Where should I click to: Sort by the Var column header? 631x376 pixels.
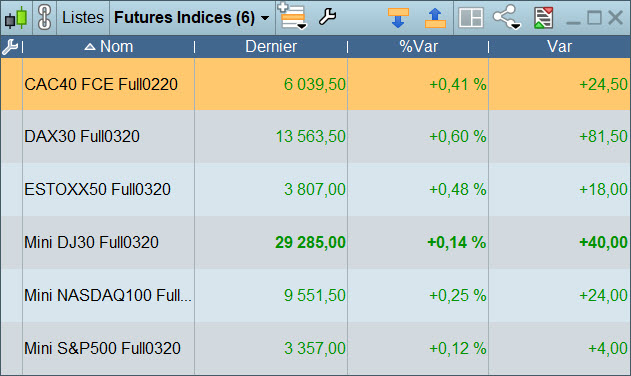(559, 47)
